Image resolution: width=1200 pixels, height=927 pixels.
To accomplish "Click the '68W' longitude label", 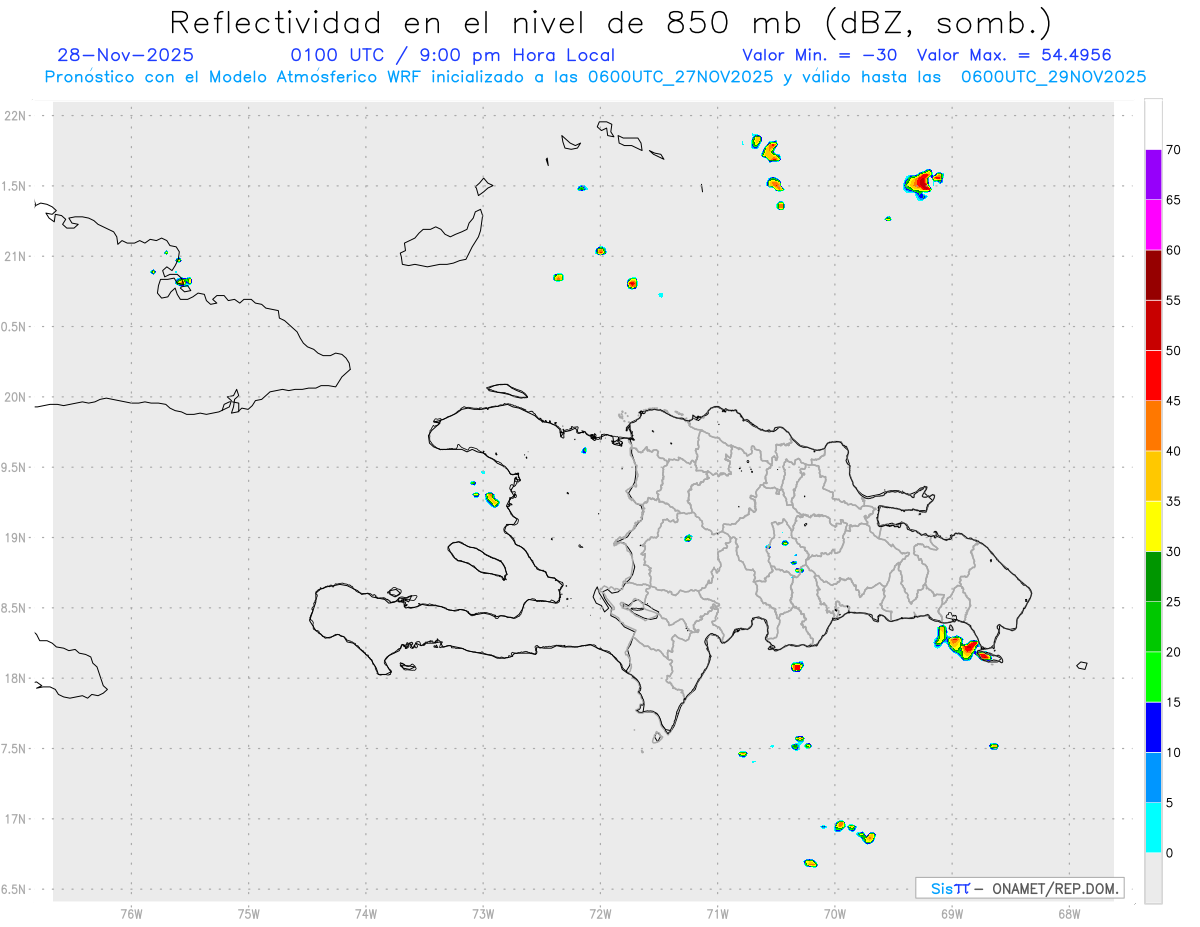I will coord(1069,913).
